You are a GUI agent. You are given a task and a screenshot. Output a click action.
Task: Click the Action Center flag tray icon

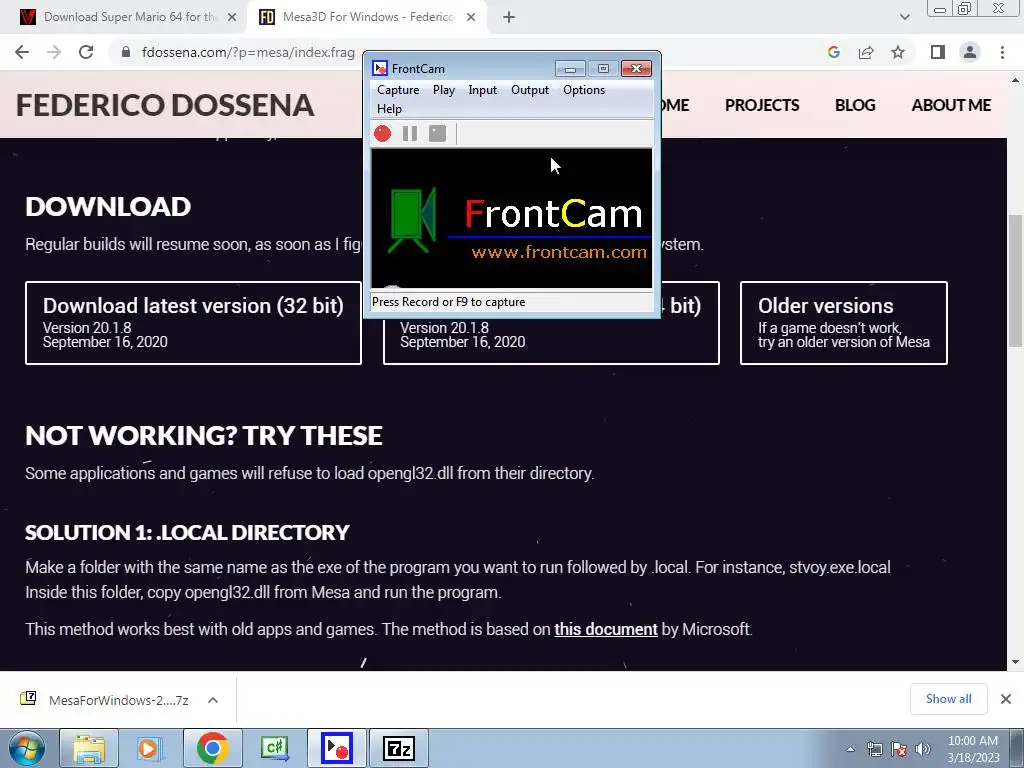click(x=899, y=749)
